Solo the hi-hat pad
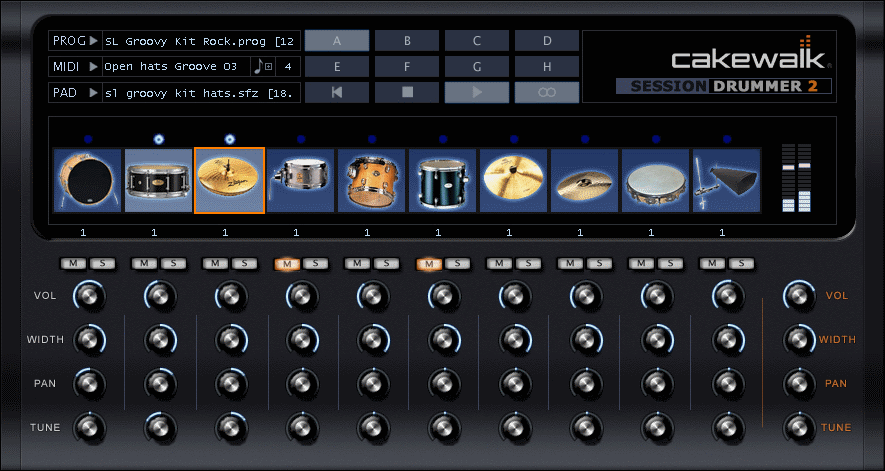The image size is (885, 471). pos(244,263)
